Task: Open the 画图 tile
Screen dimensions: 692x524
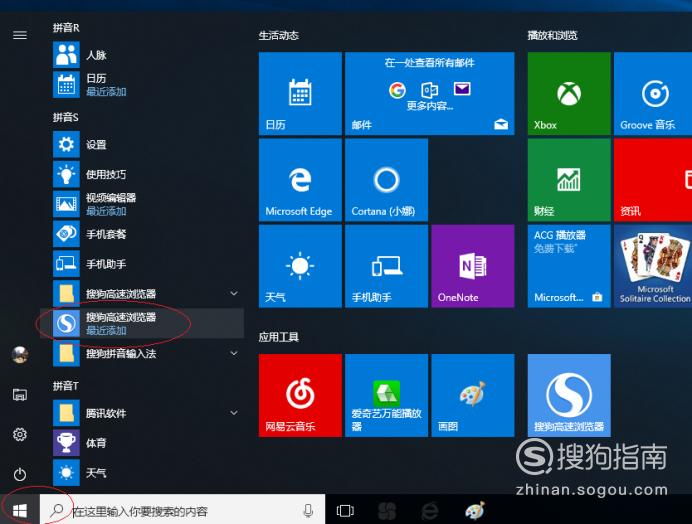Action: [473, 395]
